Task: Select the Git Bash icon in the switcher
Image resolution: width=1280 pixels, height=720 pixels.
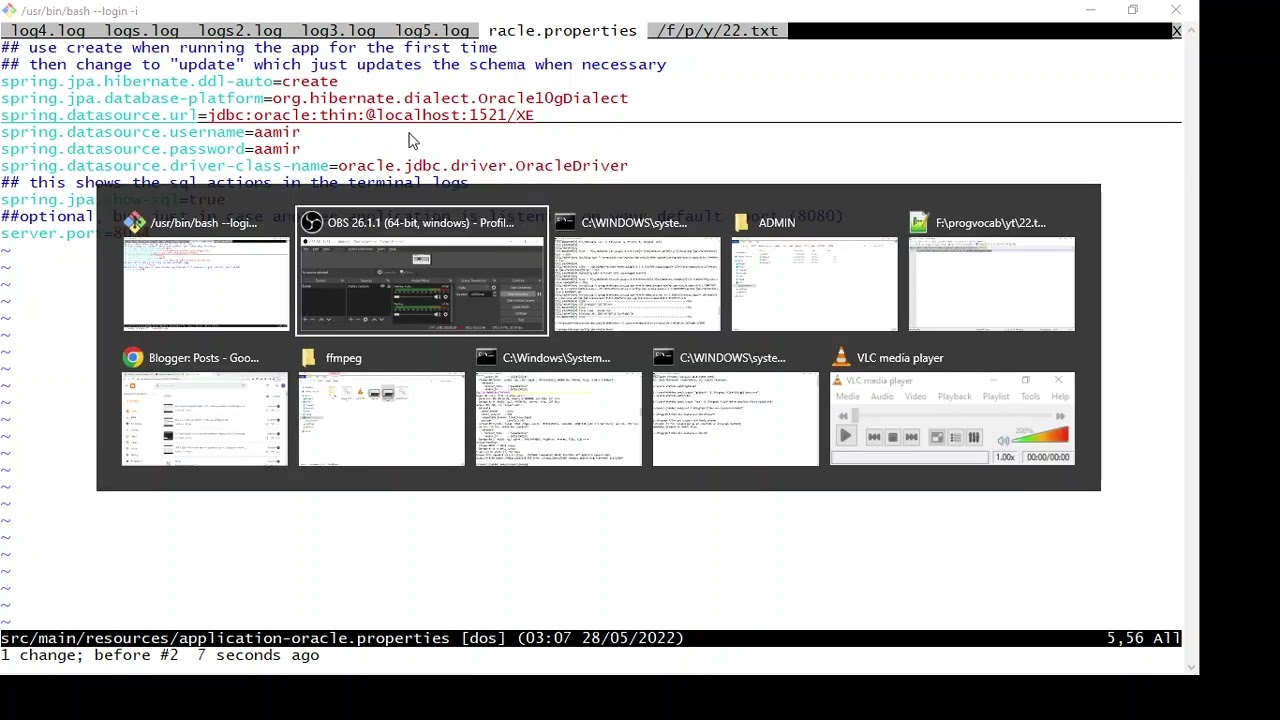Action: pos(135,223)
